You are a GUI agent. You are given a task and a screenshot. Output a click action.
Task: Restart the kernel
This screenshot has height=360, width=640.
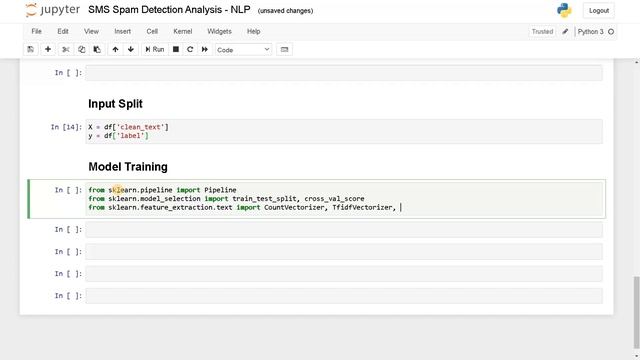(190, 49)
